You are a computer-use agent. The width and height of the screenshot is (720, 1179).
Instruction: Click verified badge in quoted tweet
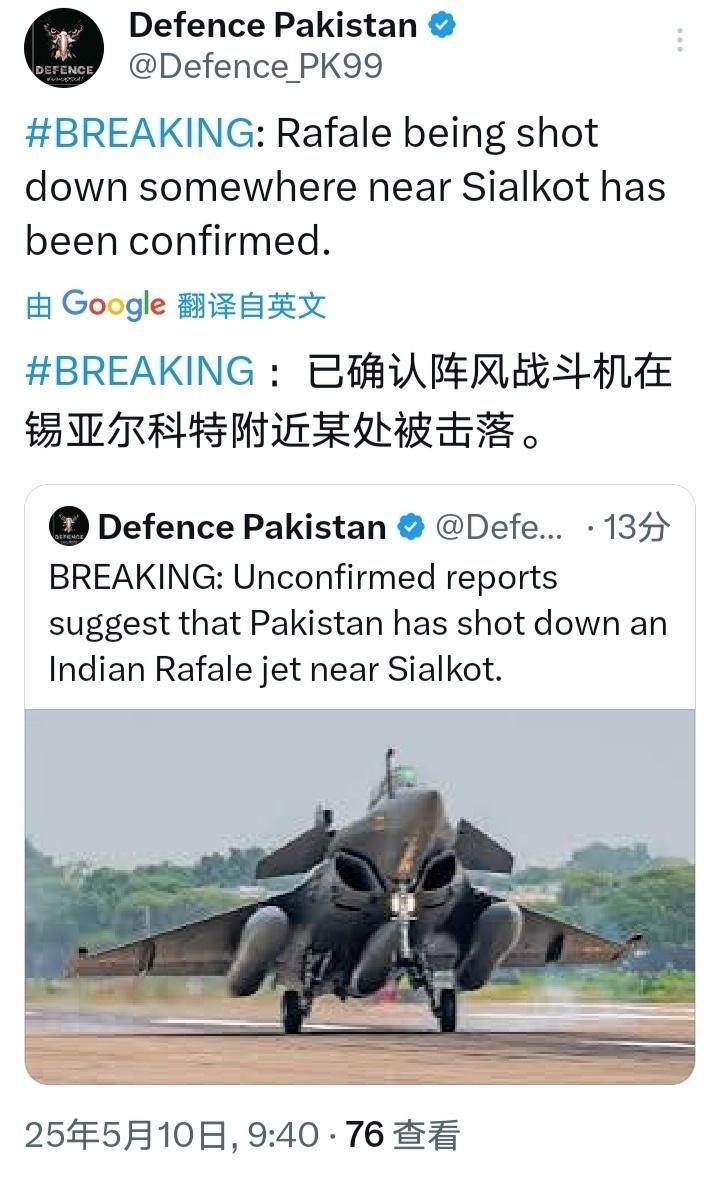tap(410, 527)
